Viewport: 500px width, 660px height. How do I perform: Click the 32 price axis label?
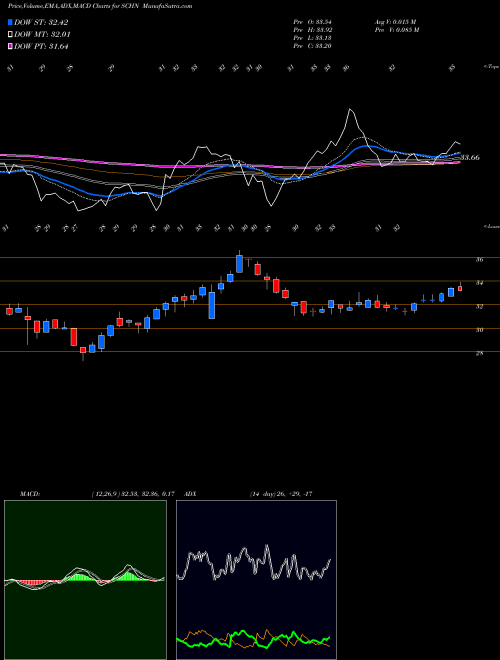pos(479,306)
